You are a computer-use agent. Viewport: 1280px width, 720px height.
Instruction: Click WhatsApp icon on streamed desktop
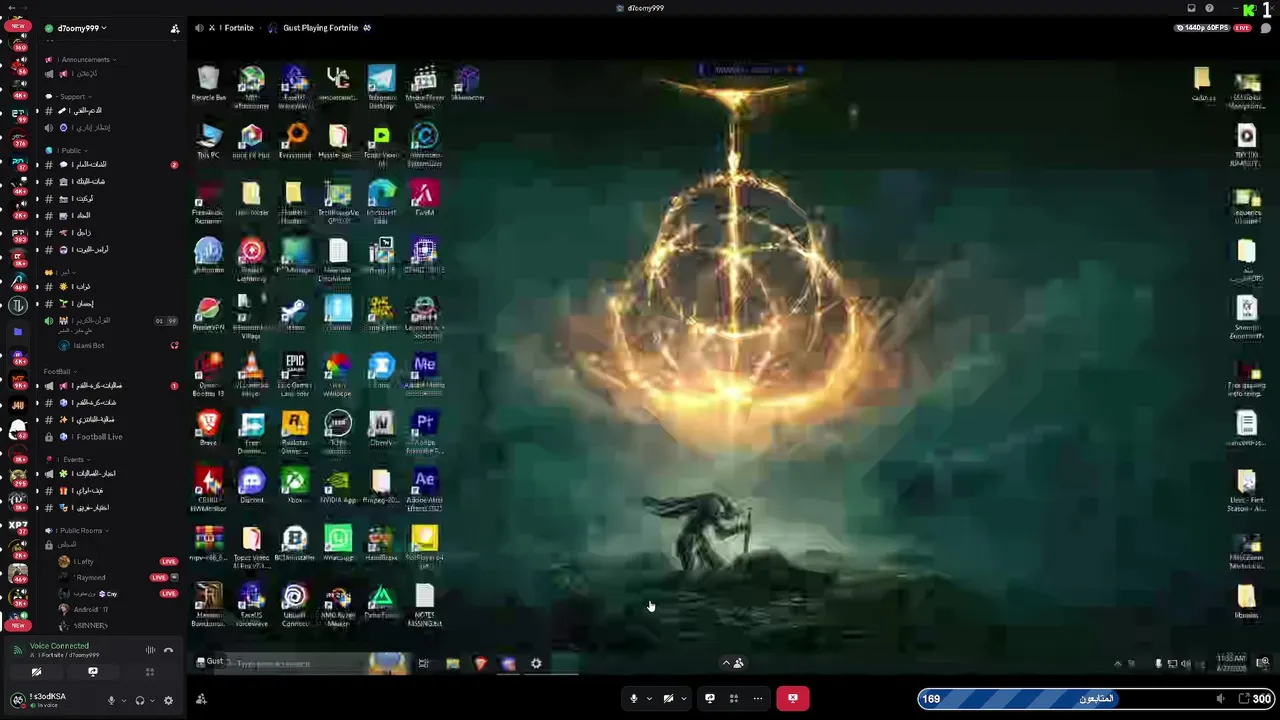(x=338, y=543)
